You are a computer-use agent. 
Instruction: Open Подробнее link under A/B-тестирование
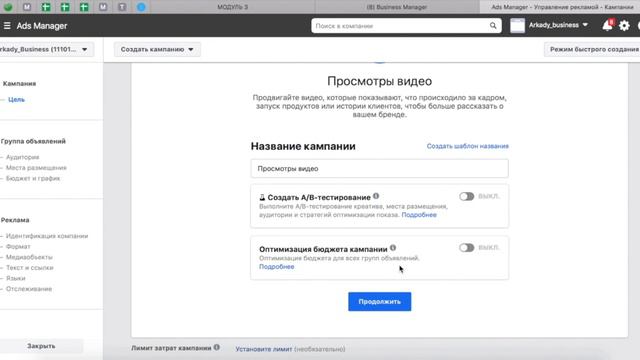click(419, 215)
